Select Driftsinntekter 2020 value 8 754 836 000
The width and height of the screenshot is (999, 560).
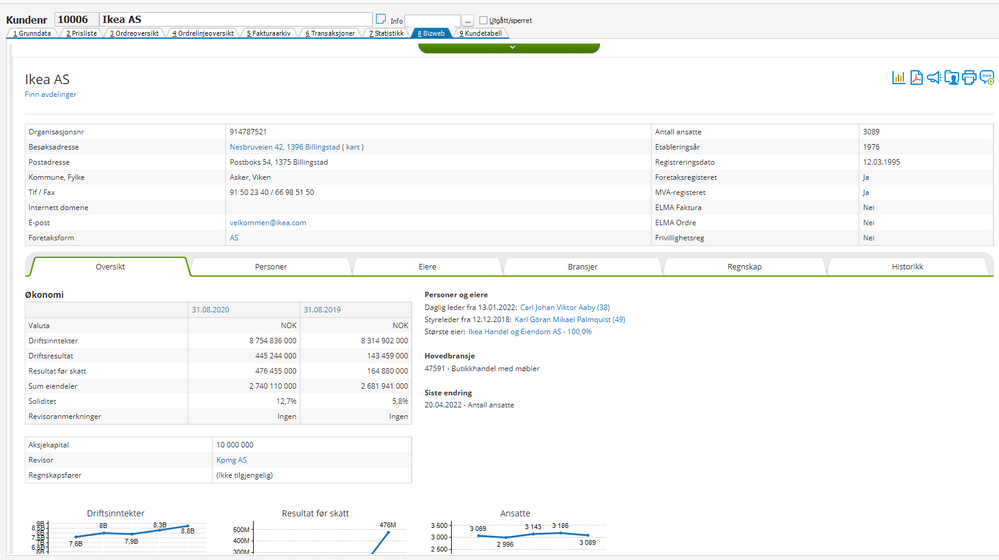pos(273,341)
